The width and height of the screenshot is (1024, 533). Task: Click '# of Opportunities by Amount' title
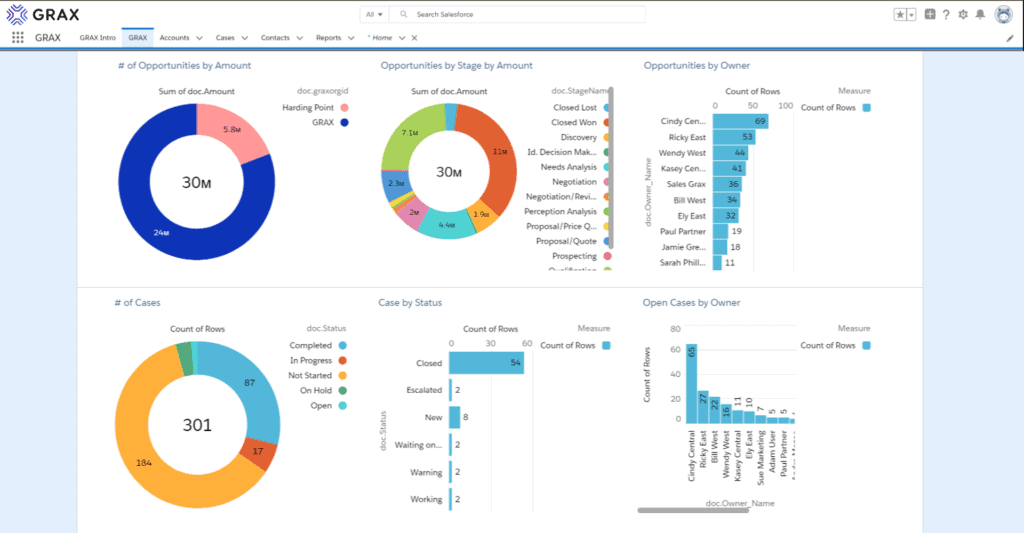[184, 65]
